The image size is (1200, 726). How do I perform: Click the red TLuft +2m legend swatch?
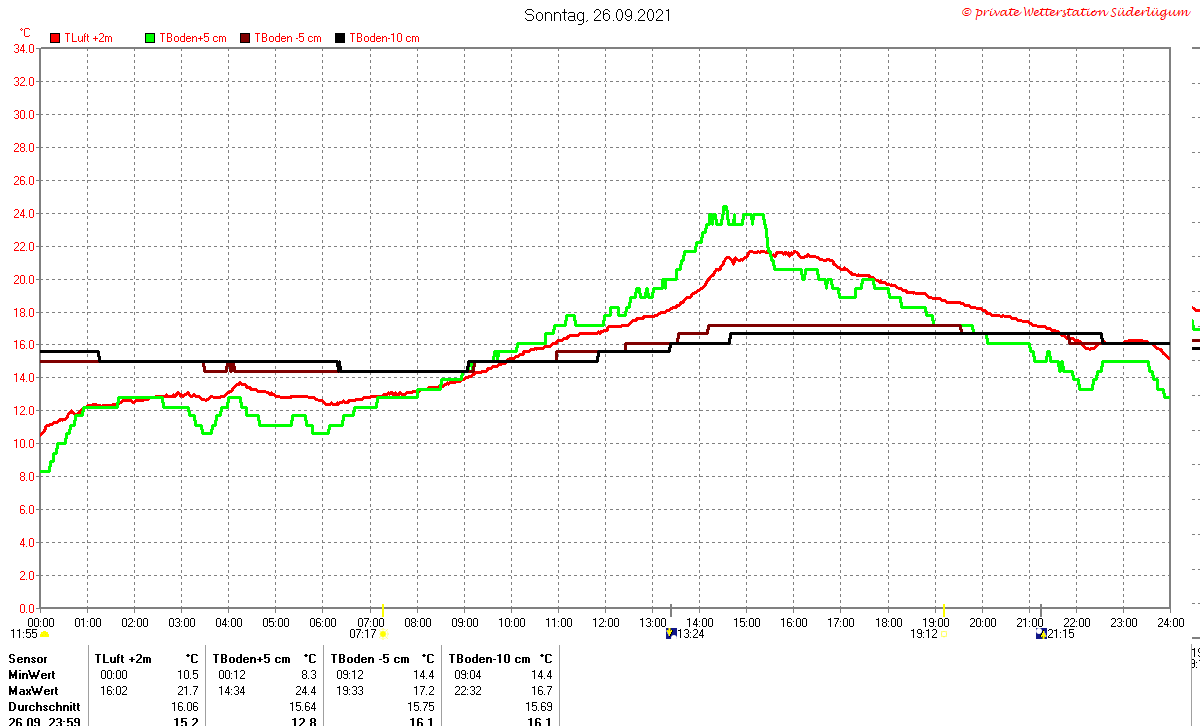55,38
